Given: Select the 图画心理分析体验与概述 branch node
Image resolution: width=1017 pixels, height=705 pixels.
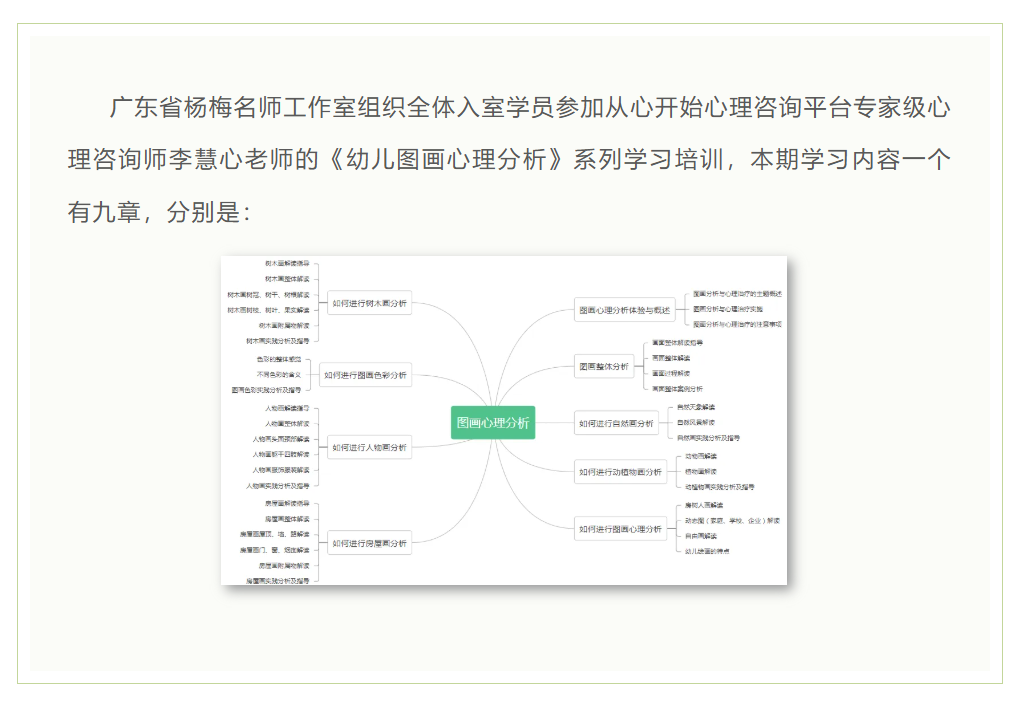Looking at the screenshot, I should (624, 310).
